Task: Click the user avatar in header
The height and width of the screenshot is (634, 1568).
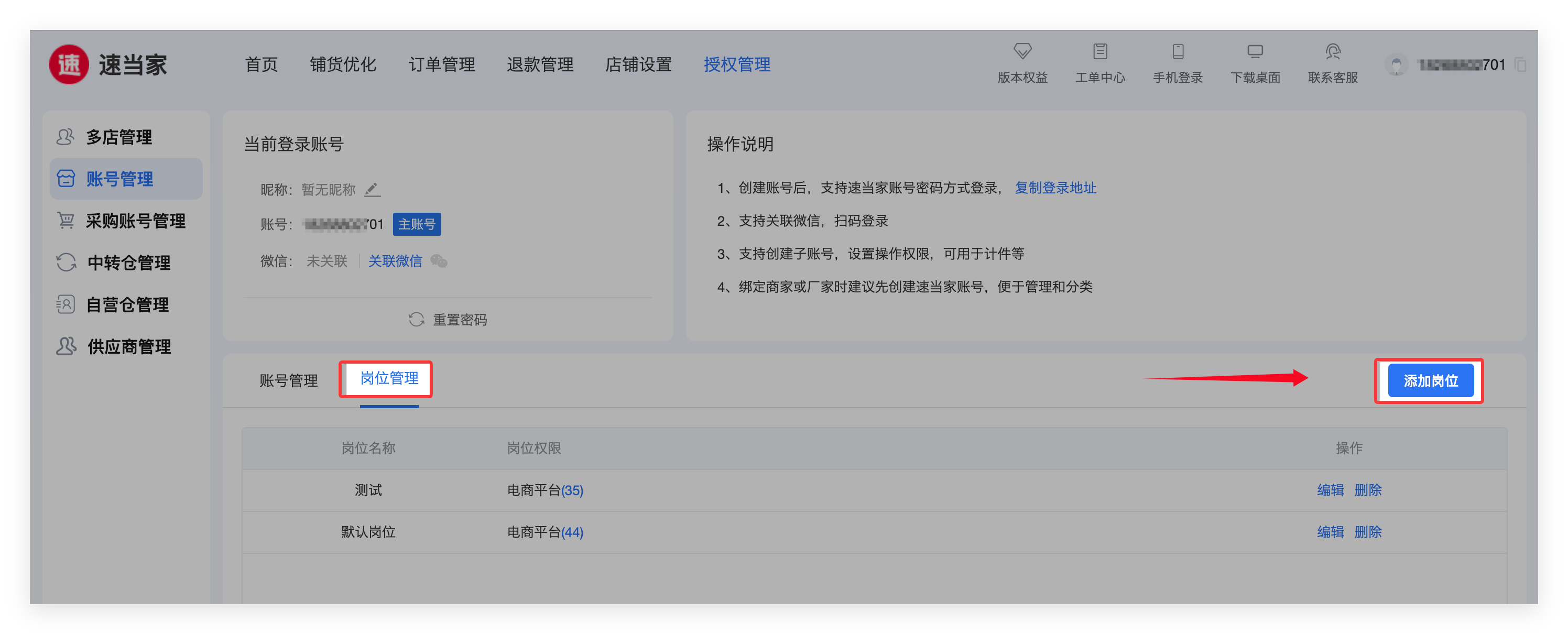Action: pyautogui.click(x=1396, y=64)
